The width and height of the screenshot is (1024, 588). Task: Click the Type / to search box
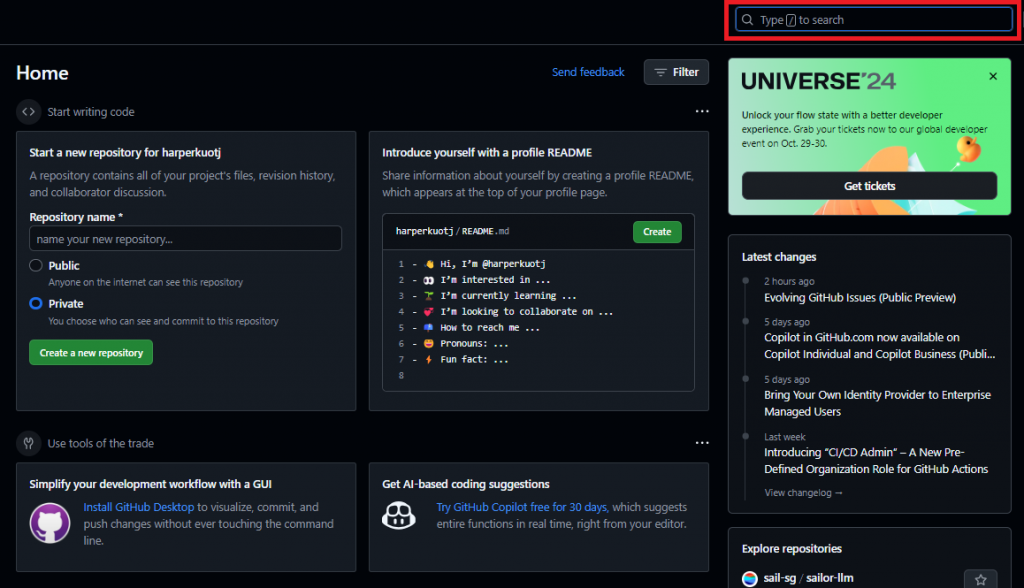[874, 20]
